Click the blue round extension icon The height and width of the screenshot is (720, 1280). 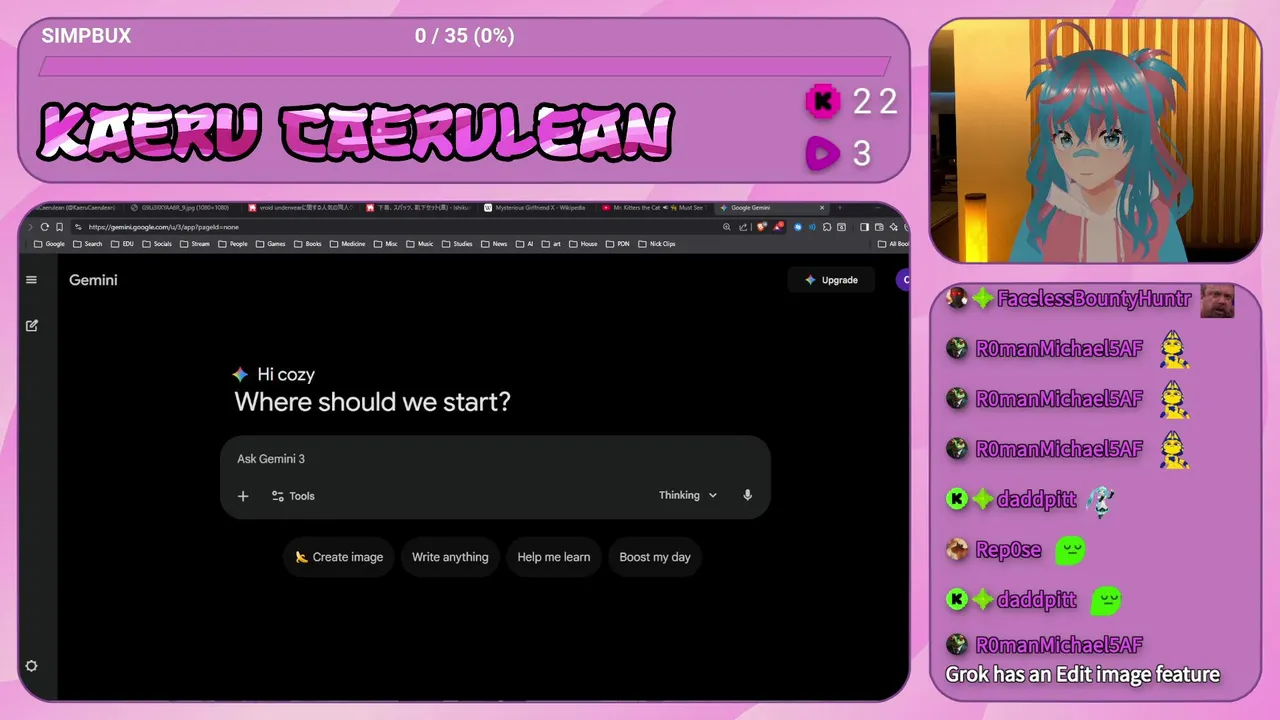[x=797, y=227]
